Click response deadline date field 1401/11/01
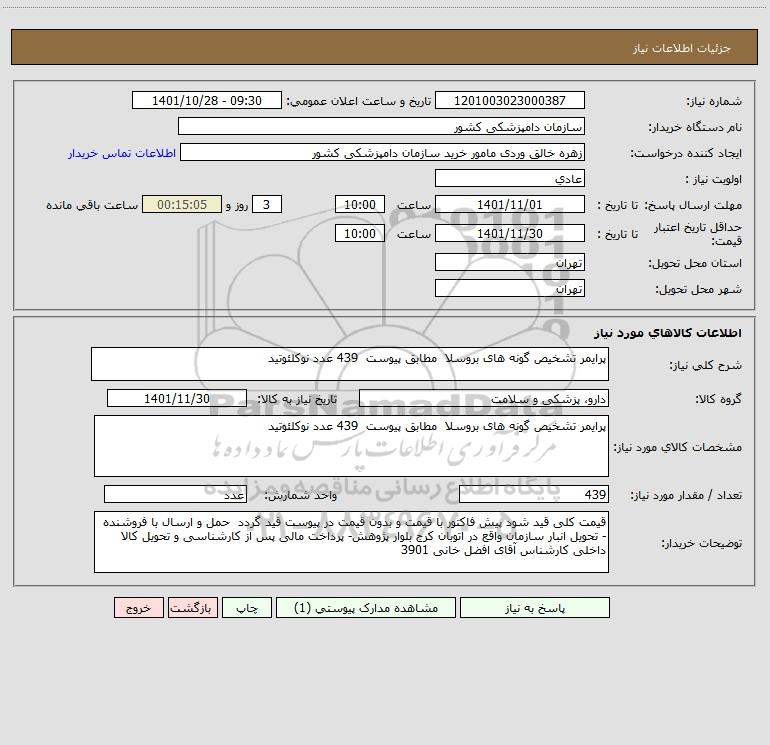The height and width of the screenshot is (745, 770). pos(510,205)
